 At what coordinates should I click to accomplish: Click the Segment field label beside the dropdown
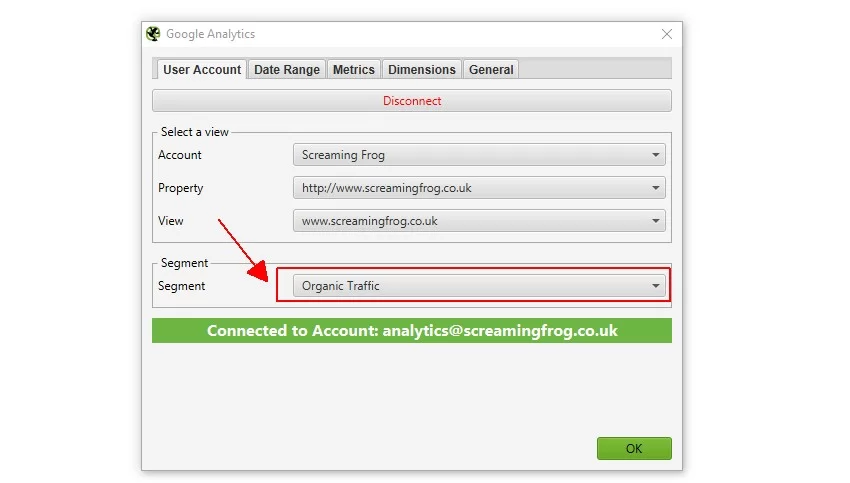[182, 286]
